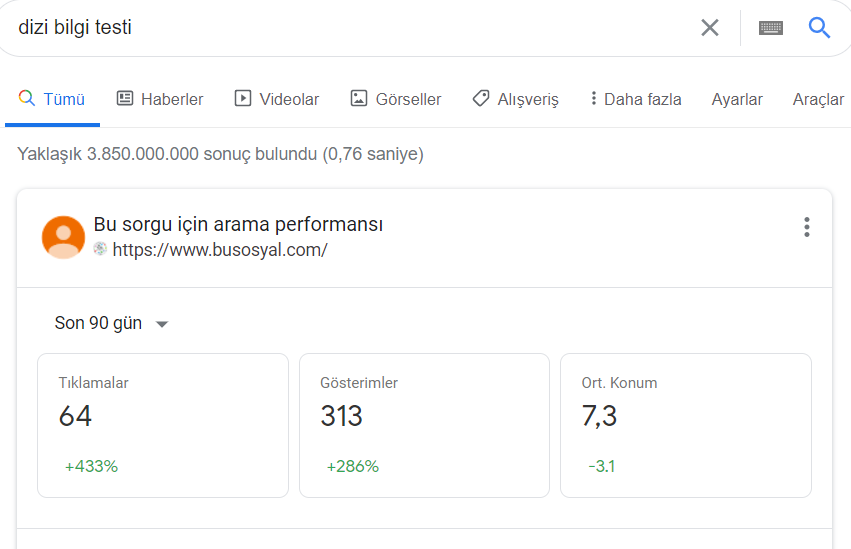Click the orange profile avatar icon
Viewport: 851px width, 549px height.
(x=63, y=237)
